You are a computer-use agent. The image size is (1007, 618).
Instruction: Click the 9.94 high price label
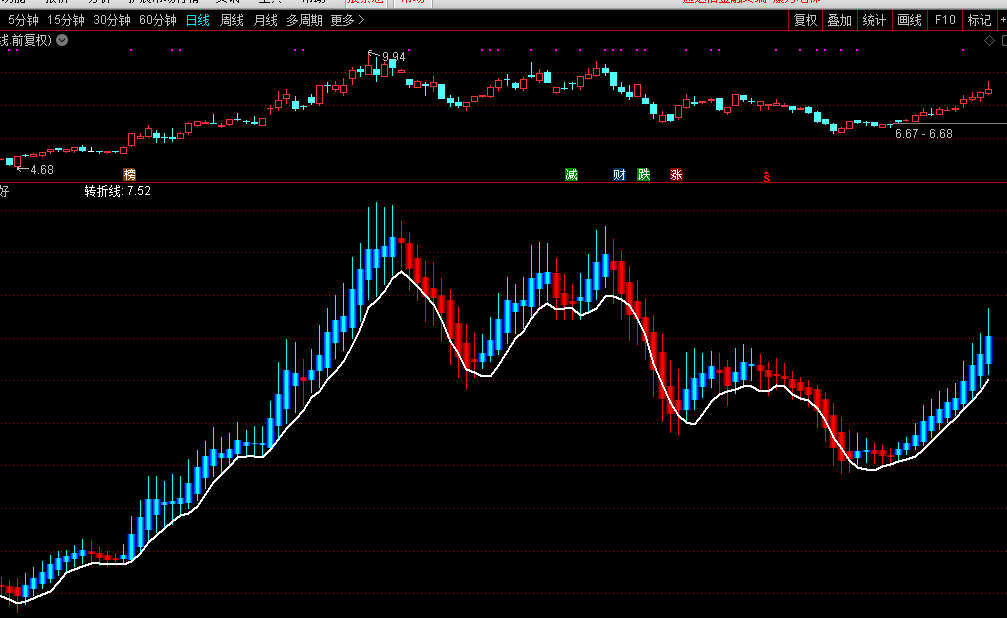393,57
